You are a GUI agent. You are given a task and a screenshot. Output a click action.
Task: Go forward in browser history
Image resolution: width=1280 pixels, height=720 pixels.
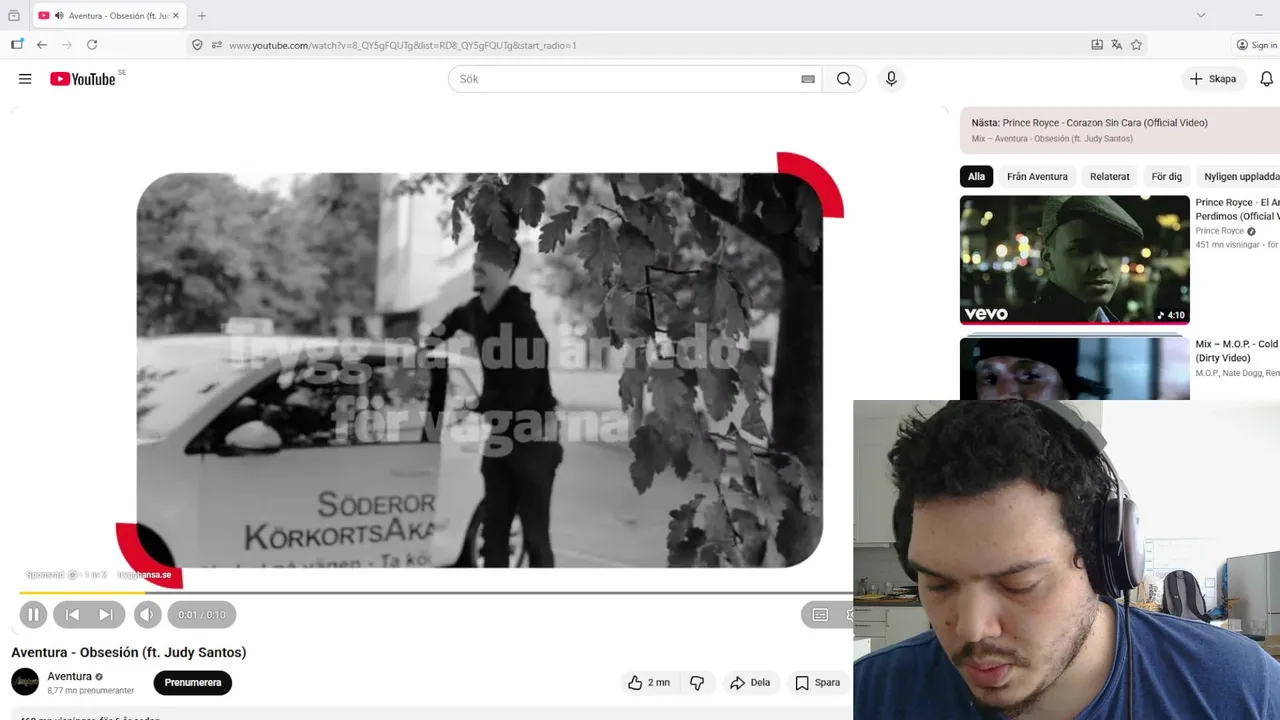[x=67, y=45]
